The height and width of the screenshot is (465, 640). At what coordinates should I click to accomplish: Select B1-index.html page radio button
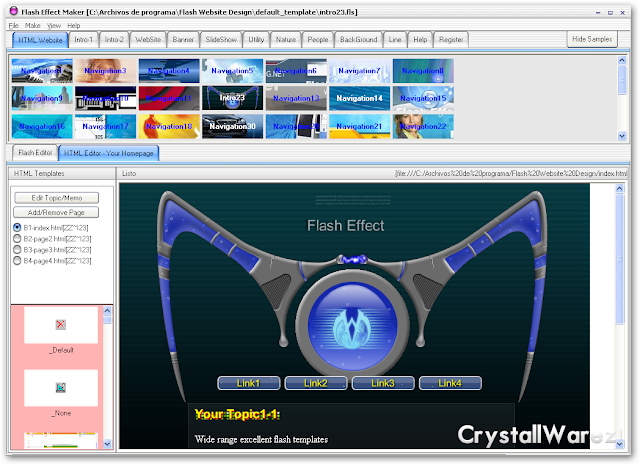(x=17, y=227)
